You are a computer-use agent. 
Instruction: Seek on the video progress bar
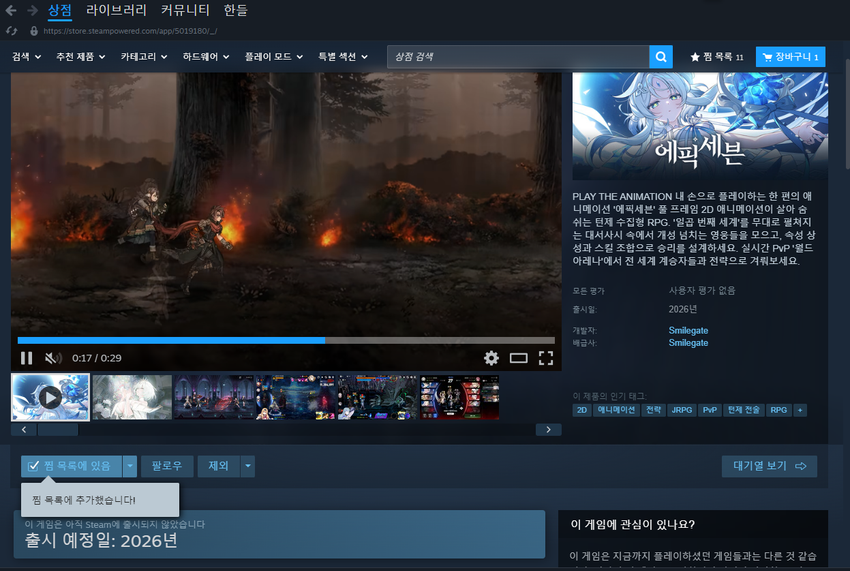[286, 341]
